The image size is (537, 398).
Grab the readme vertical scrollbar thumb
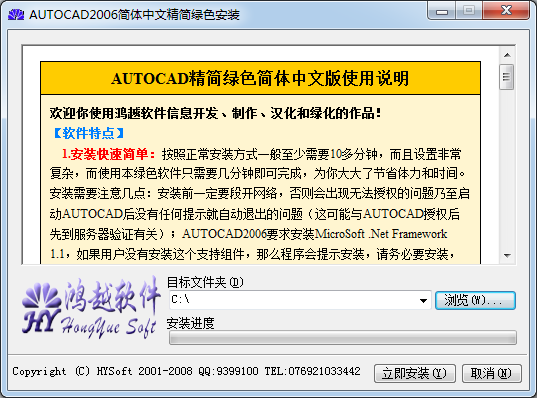click(x=507, y=77)
